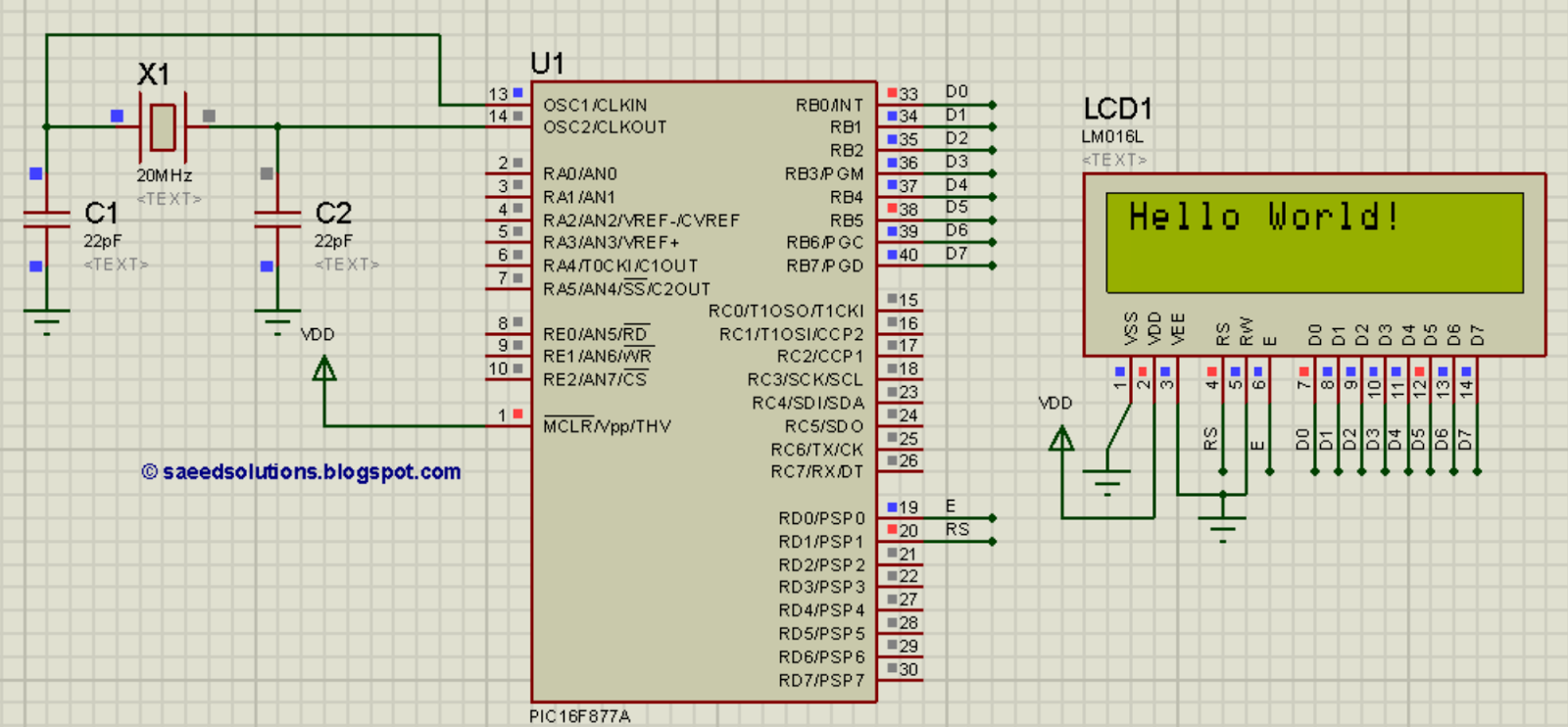Select the U1 PIC16F877A chip body
Screen dimensions: 1568x727
pos(704,391)
